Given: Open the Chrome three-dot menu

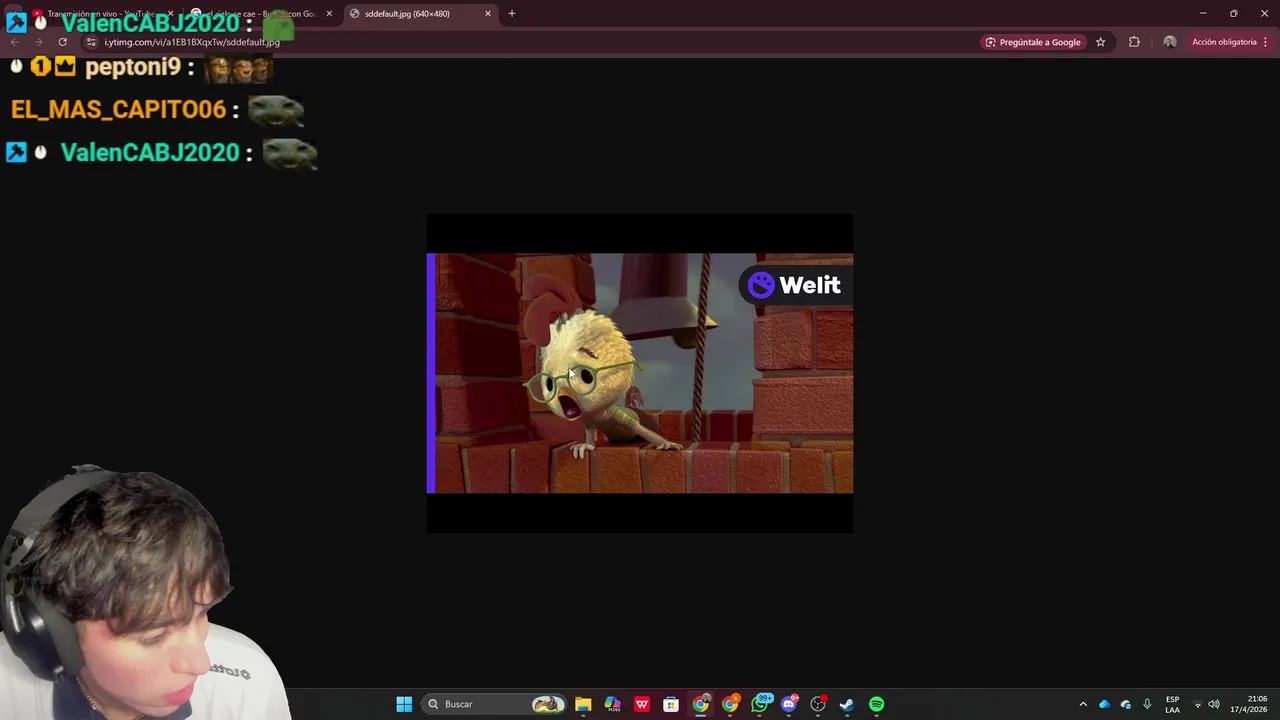Looking at the screenshot, I should click(x=1266, y=42).
